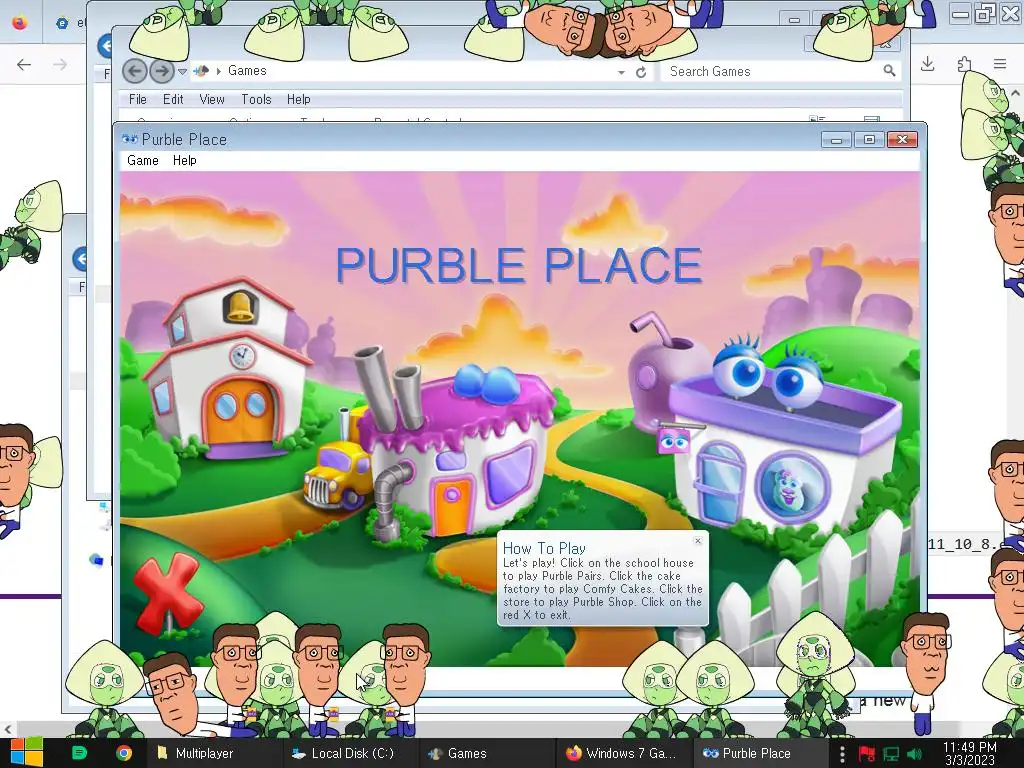Open the Tools menu in Games explorer window
The width and height of the screenshot is (1024, 768).
point(256,99)
